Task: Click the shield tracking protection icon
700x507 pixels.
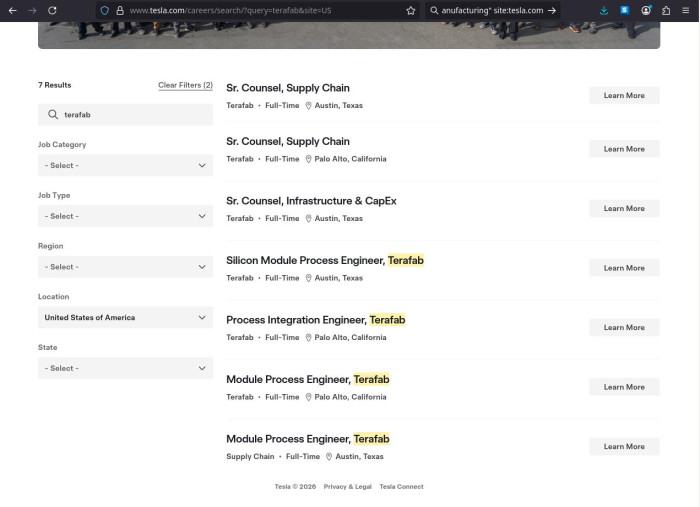Action: [x=104, y=10]
